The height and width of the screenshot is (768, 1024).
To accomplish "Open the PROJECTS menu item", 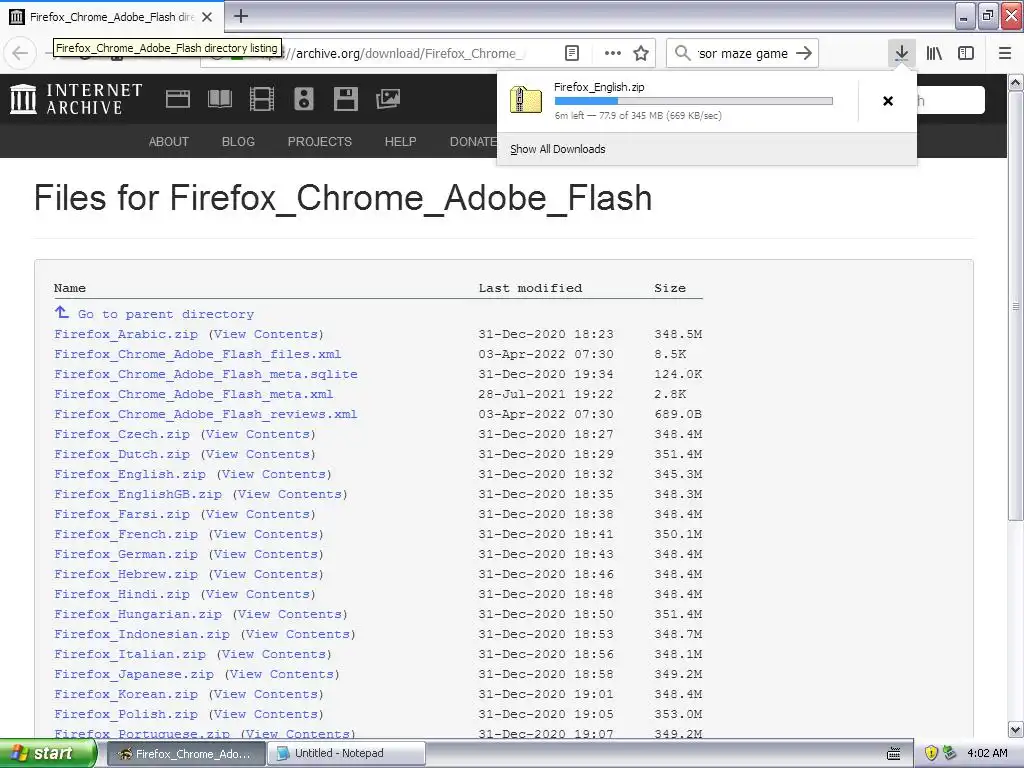I will tap(319, 142).
